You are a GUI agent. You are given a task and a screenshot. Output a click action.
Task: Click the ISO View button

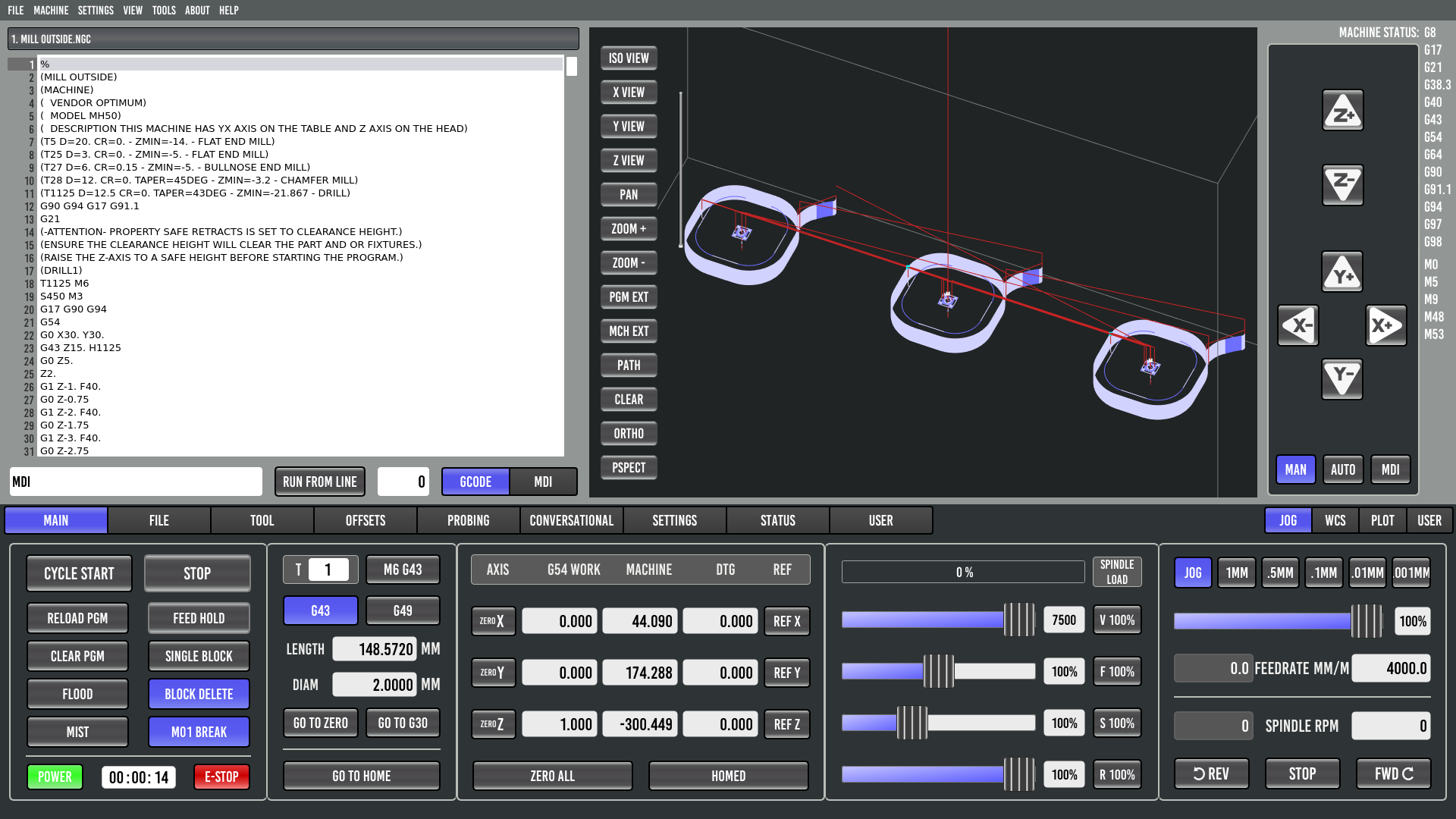[x=629, y=58]
